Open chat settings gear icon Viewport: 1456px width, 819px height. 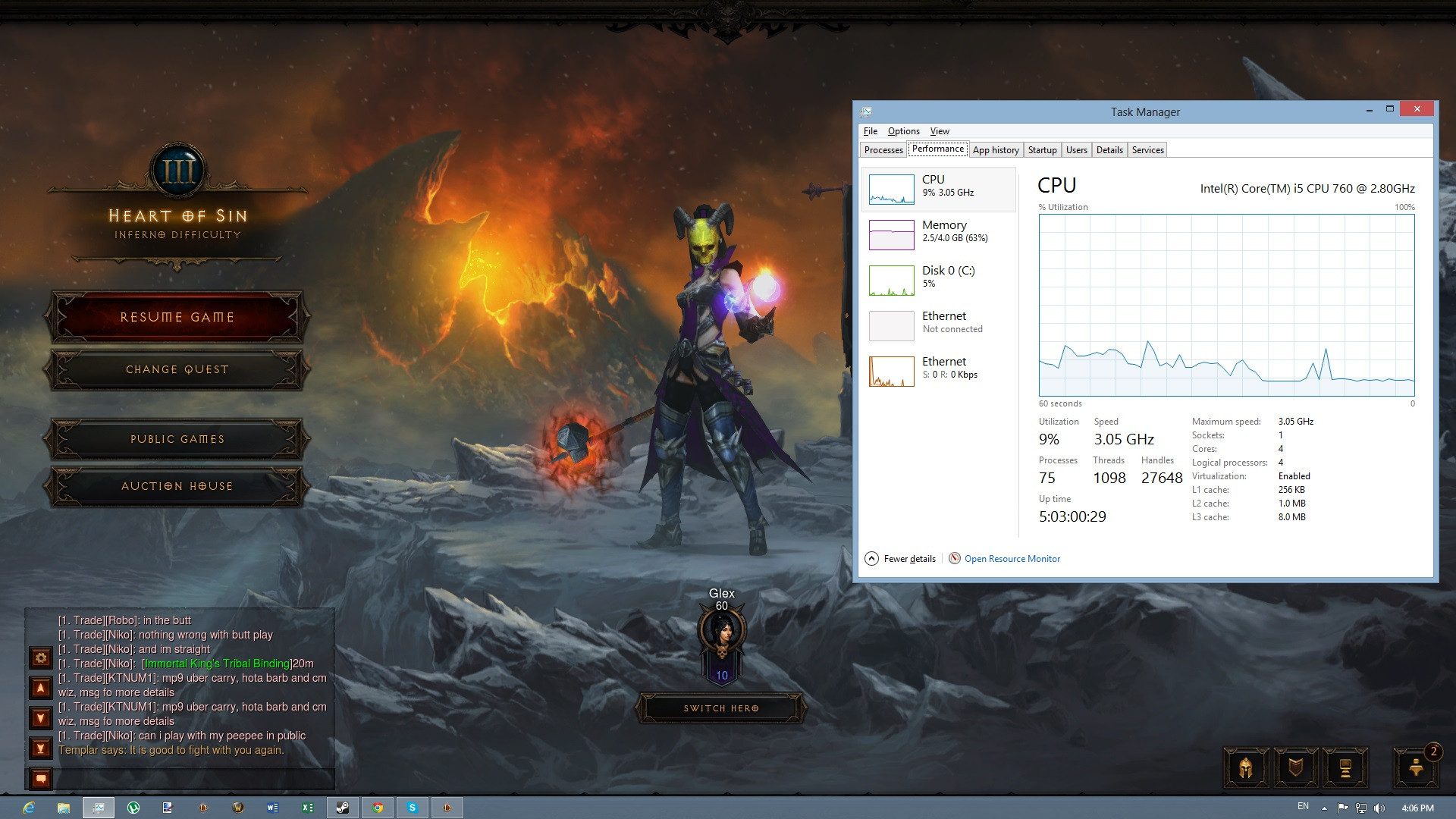[41, 657]
